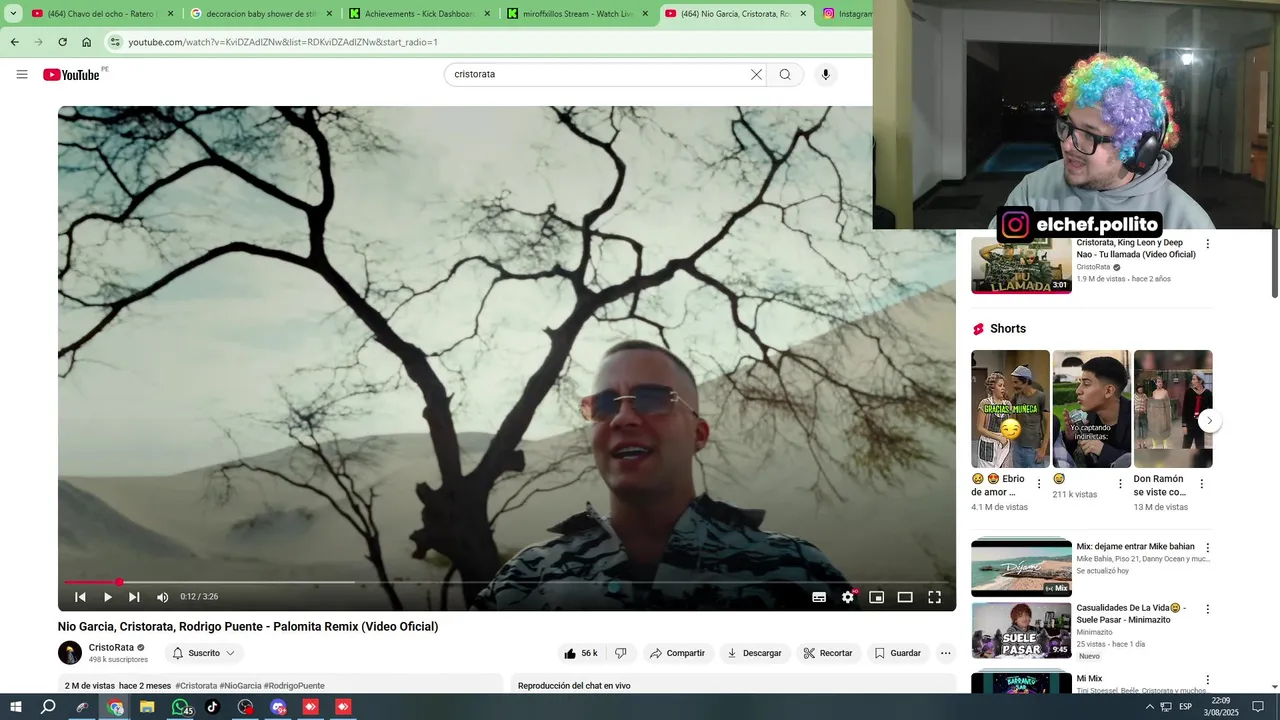
Task: Click the CristoRata channel name link
Action: click(x=111, y=647)
